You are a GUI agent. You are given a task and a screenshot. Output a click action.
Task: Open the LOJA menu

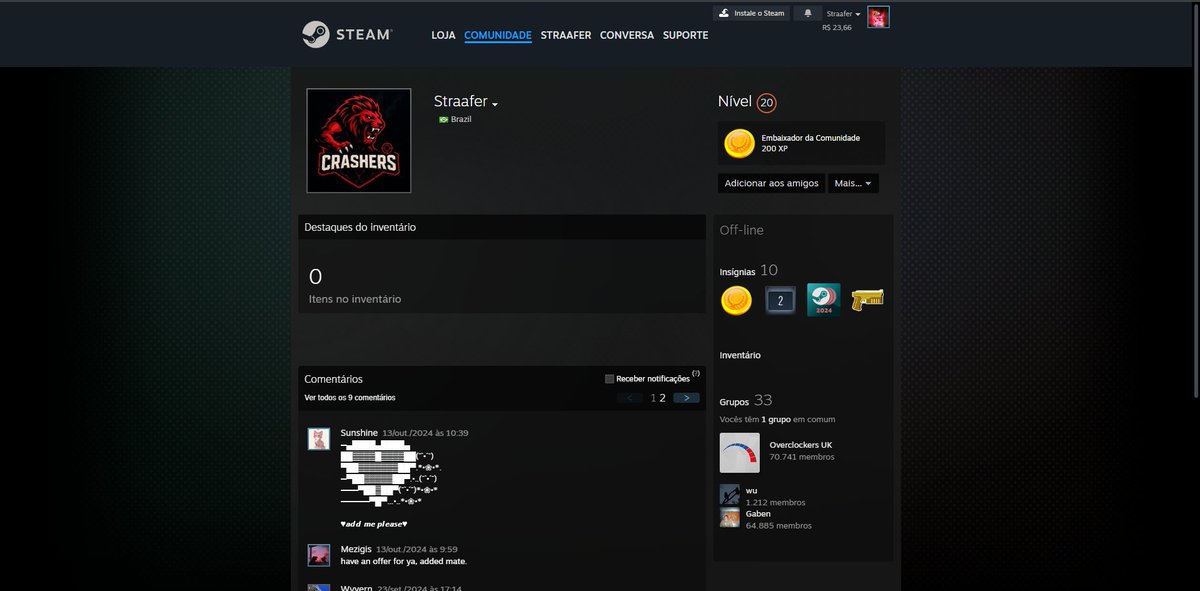(443, 35)
